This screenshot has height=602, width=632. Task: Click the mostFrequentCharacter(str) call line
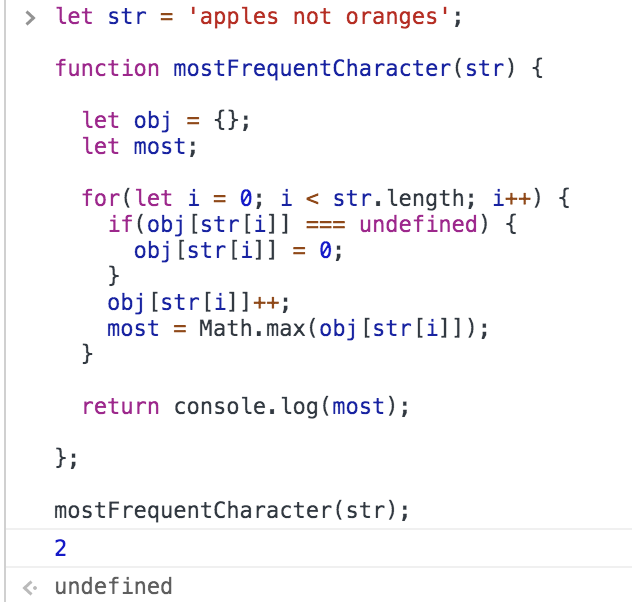(x=232, y=510)
